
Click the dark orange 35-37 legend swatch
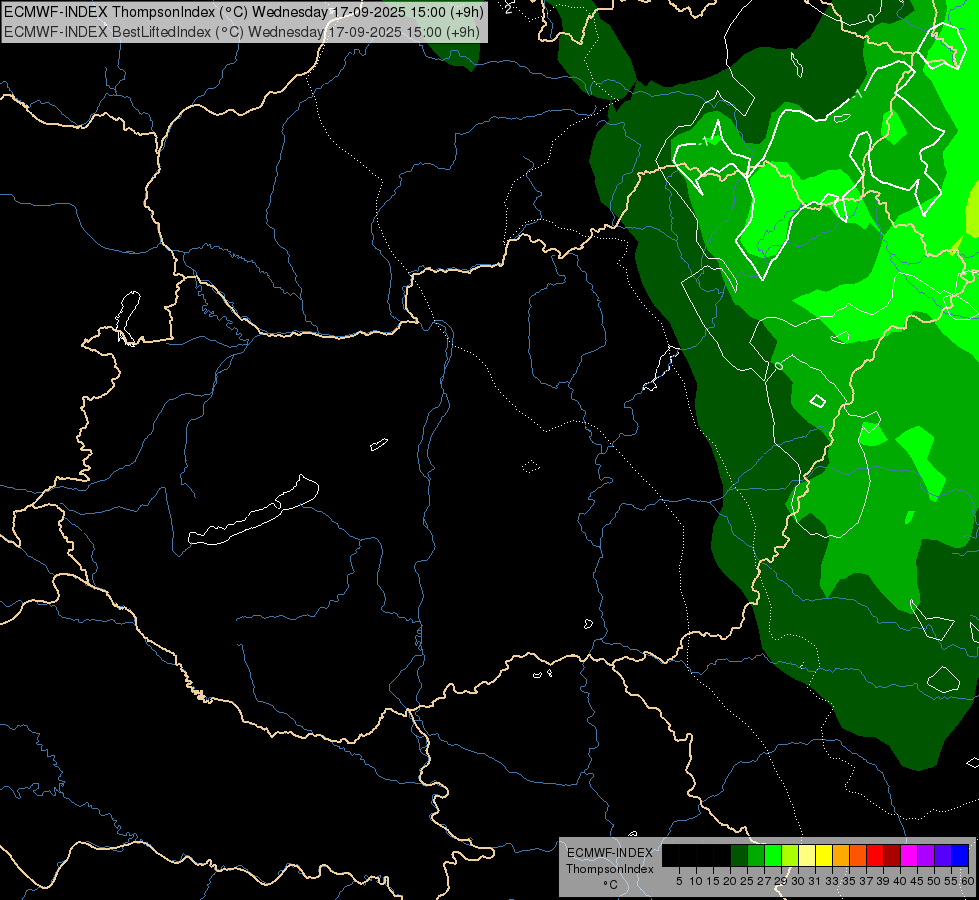pyautogui.click(x=858, y=855)
